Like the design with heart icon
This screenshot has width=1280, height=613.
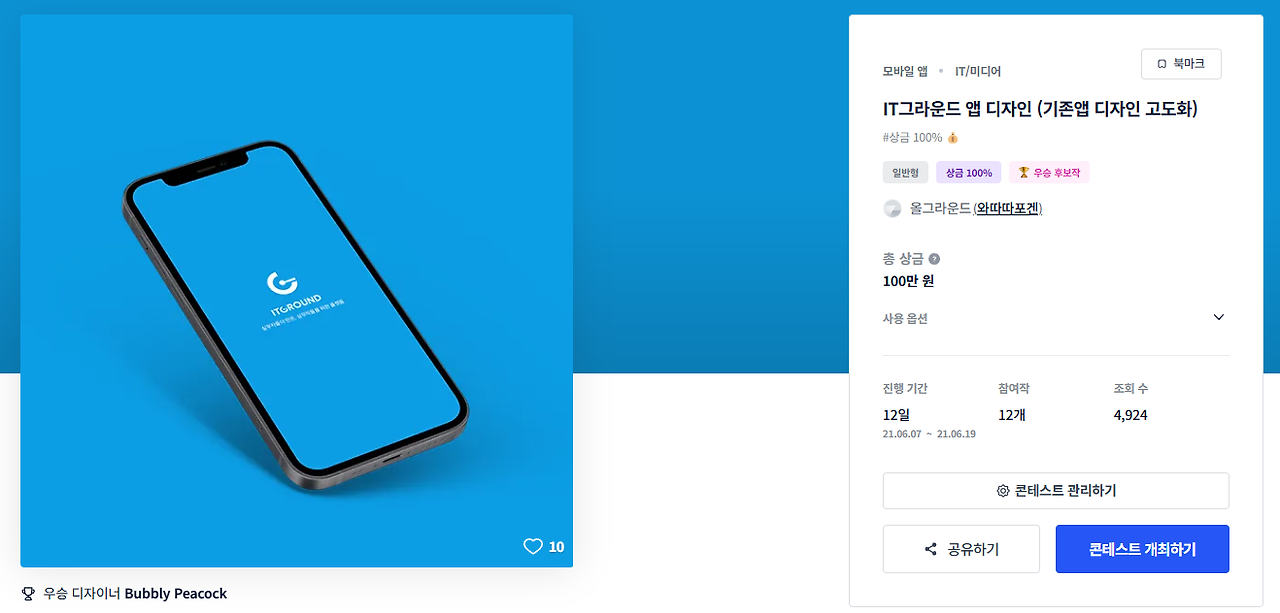click(x=533, y=546)
